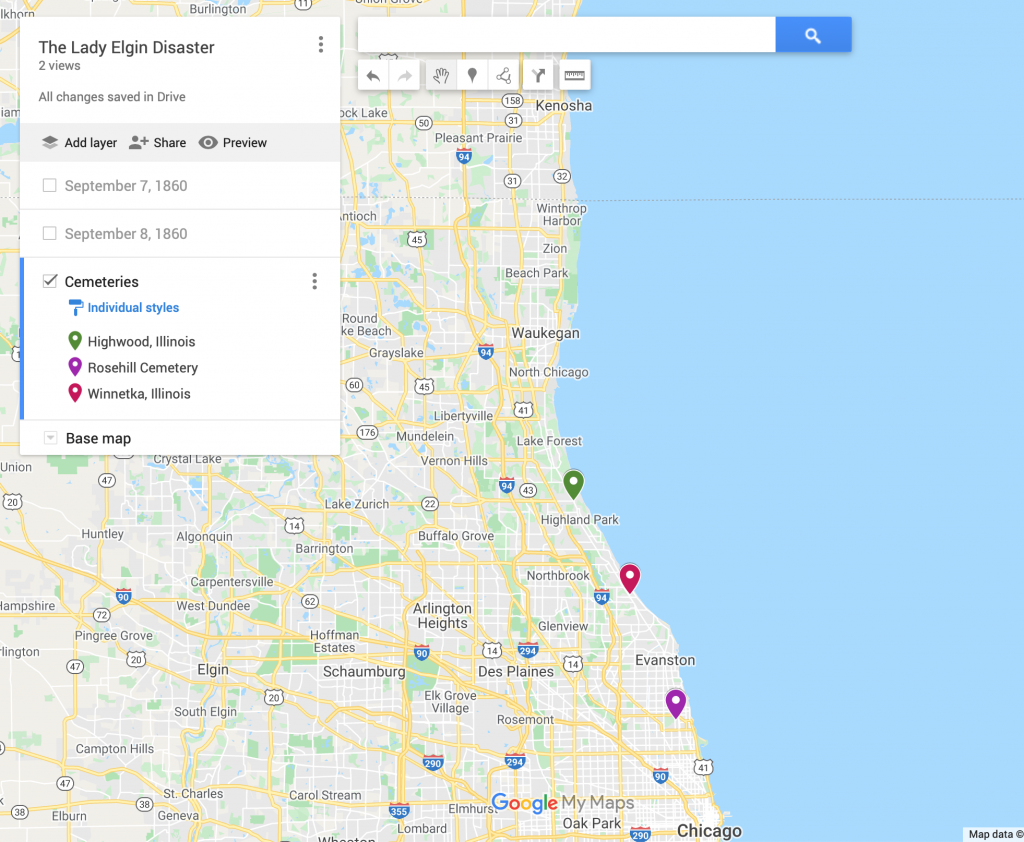Click the Share person-plus icon
The width and height of the screenshot is (1024, 842).
click(138, 142)
